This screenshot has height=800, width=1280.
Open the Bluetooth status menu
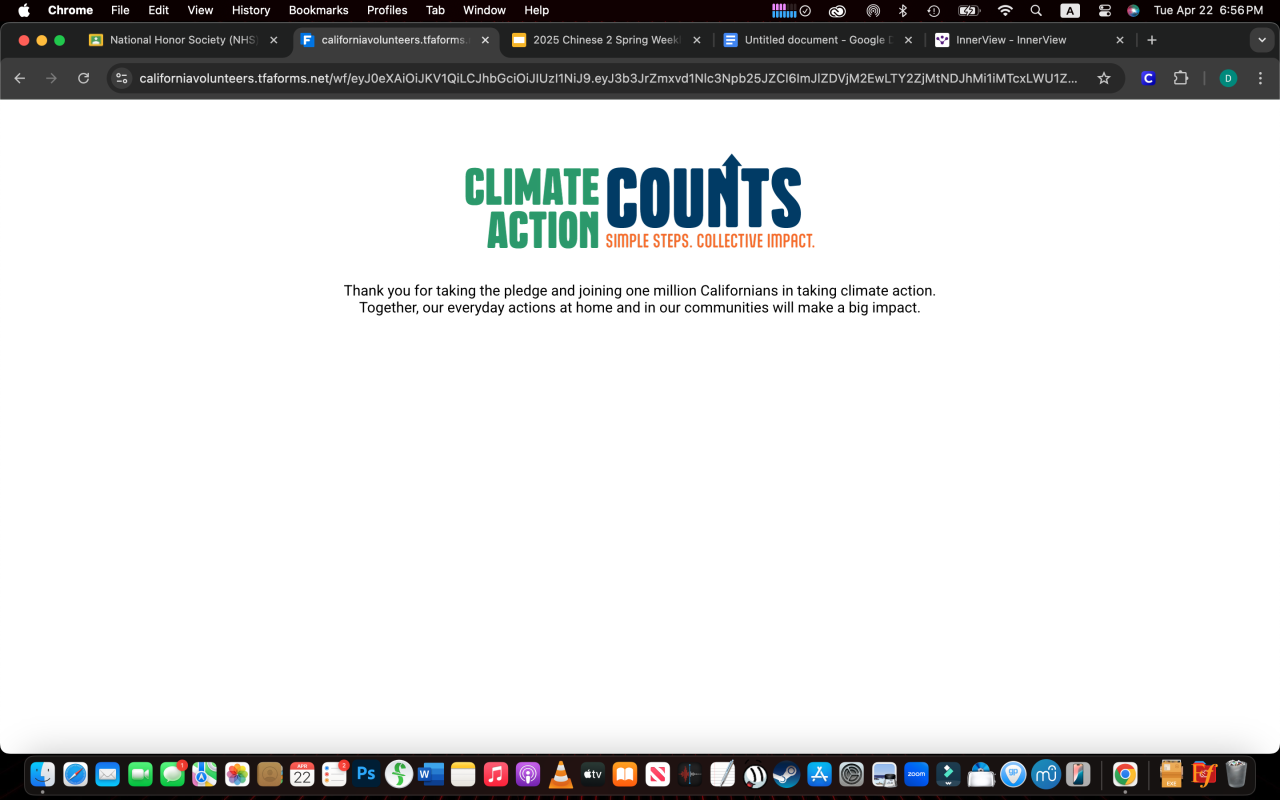(x=903, y=10)
